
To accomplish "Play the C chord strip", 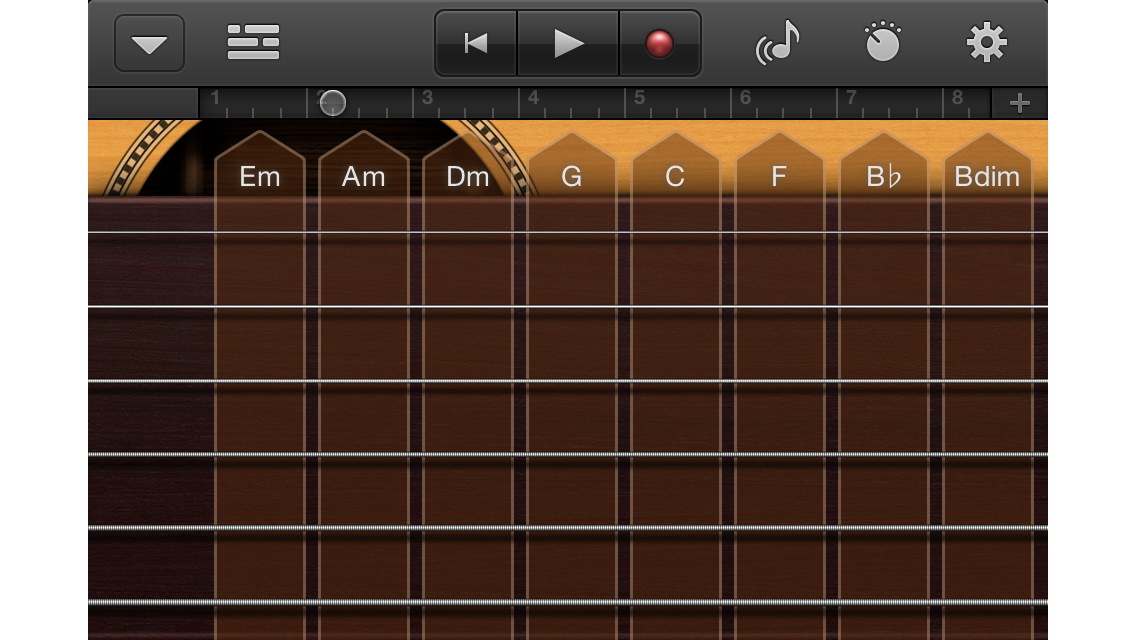I will tap(675, 384).
